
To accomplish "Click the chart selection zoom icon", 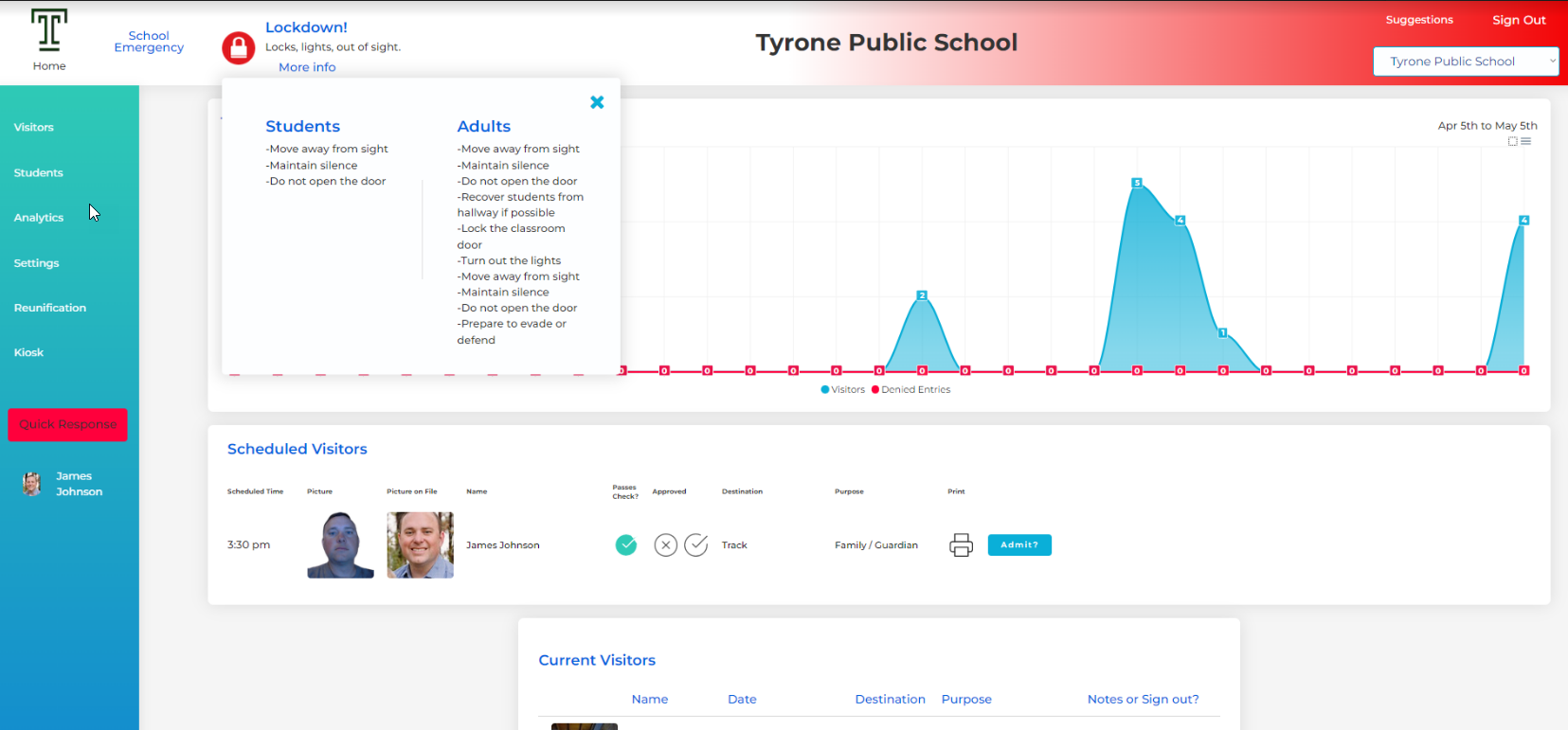I will pos(1512,141).
